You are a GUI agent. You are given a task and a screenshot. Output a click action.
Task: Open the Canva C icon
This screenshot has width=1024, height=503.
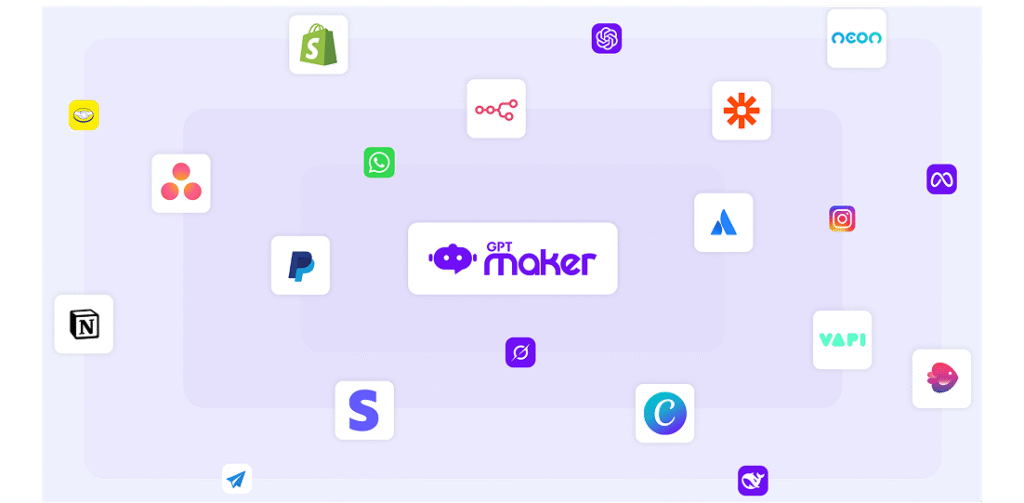(665, 414)
